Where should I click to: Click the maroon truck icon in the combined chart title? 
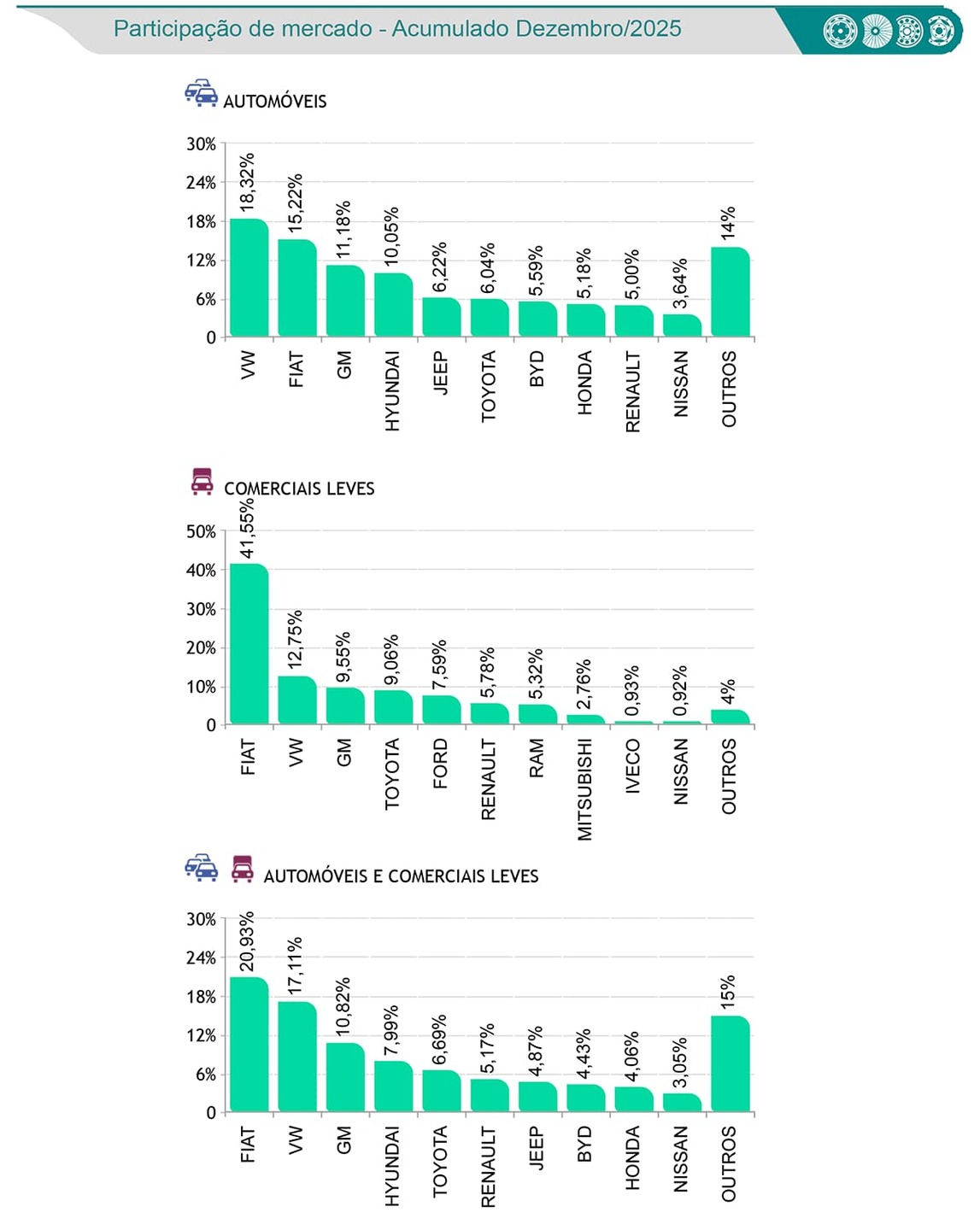243,869
